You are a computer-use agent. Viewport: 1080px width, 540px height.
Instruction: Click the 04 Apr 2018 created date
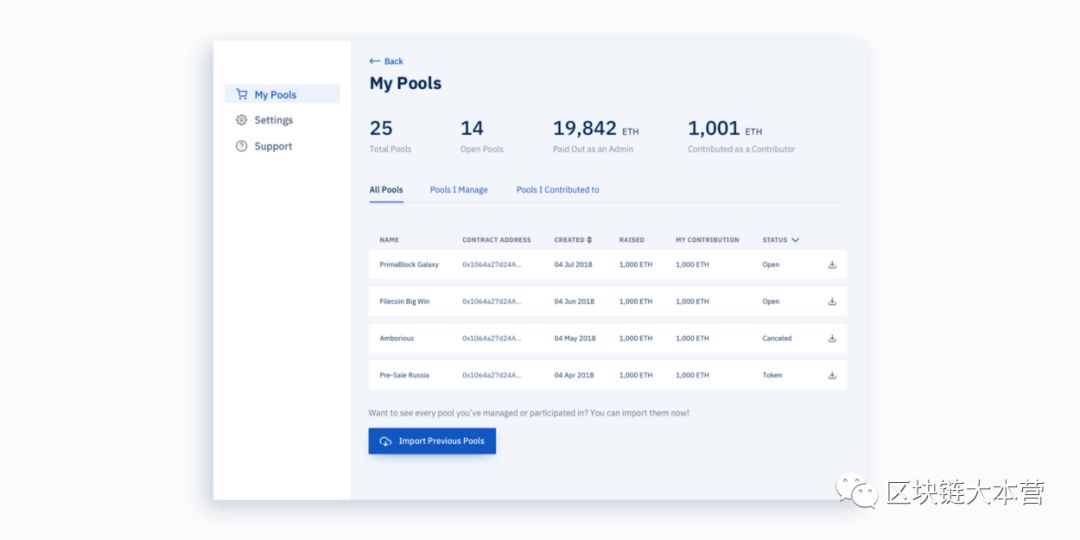pyautogui.click(x=574, y=375)
